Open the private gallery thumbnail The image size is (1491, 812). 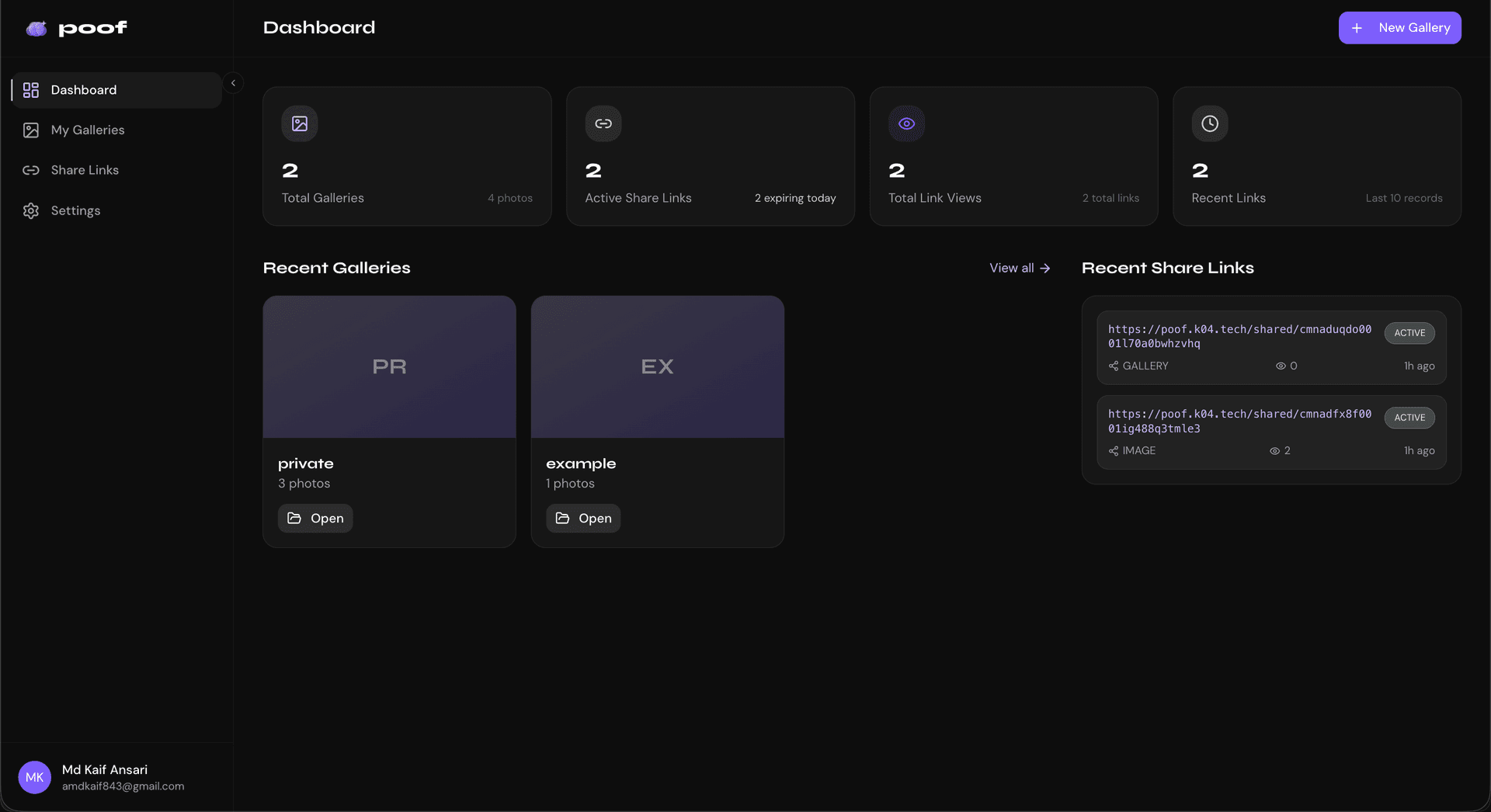(389, 366)
